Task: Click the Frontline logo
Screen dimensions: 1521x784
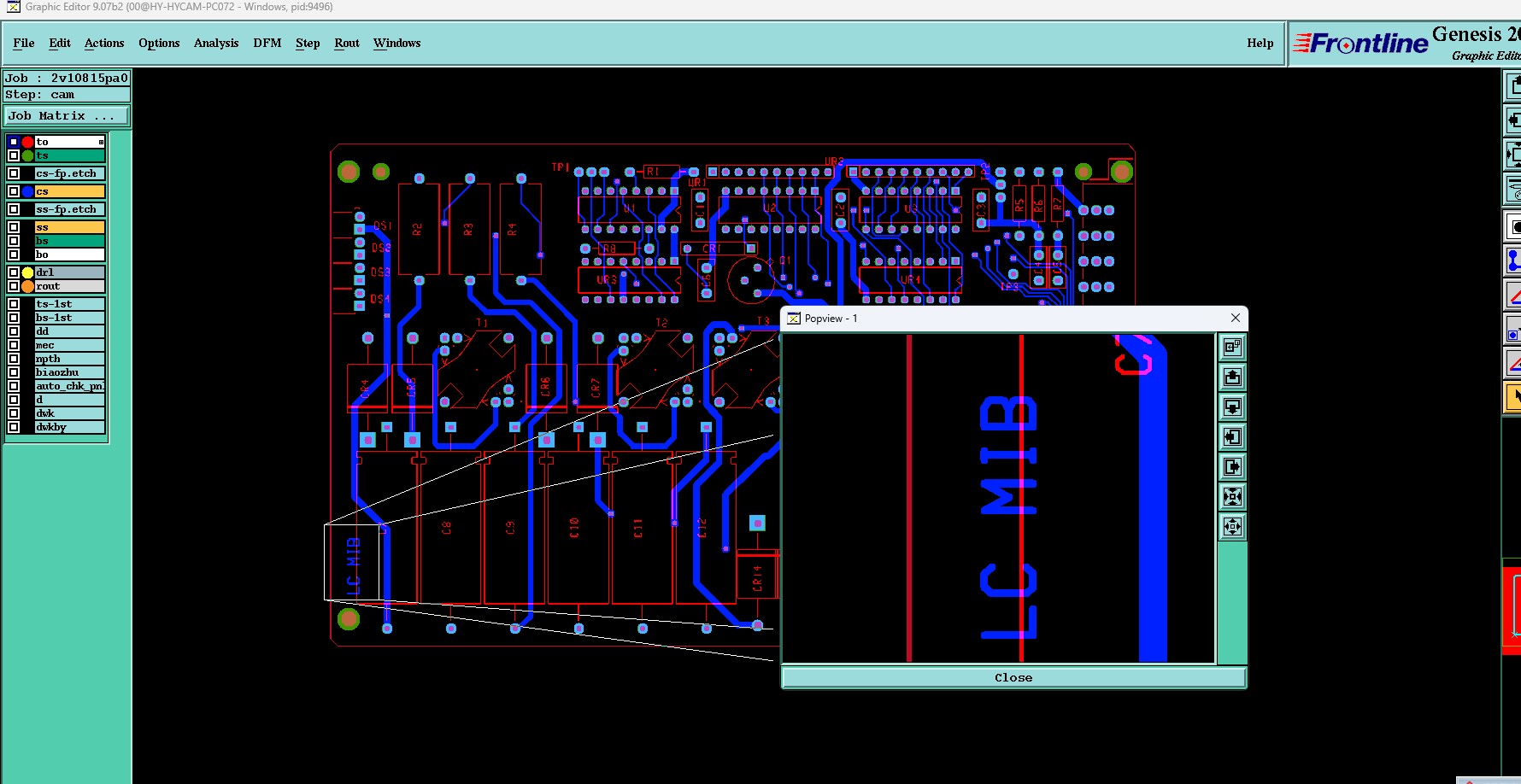Action: point(1360,43)
